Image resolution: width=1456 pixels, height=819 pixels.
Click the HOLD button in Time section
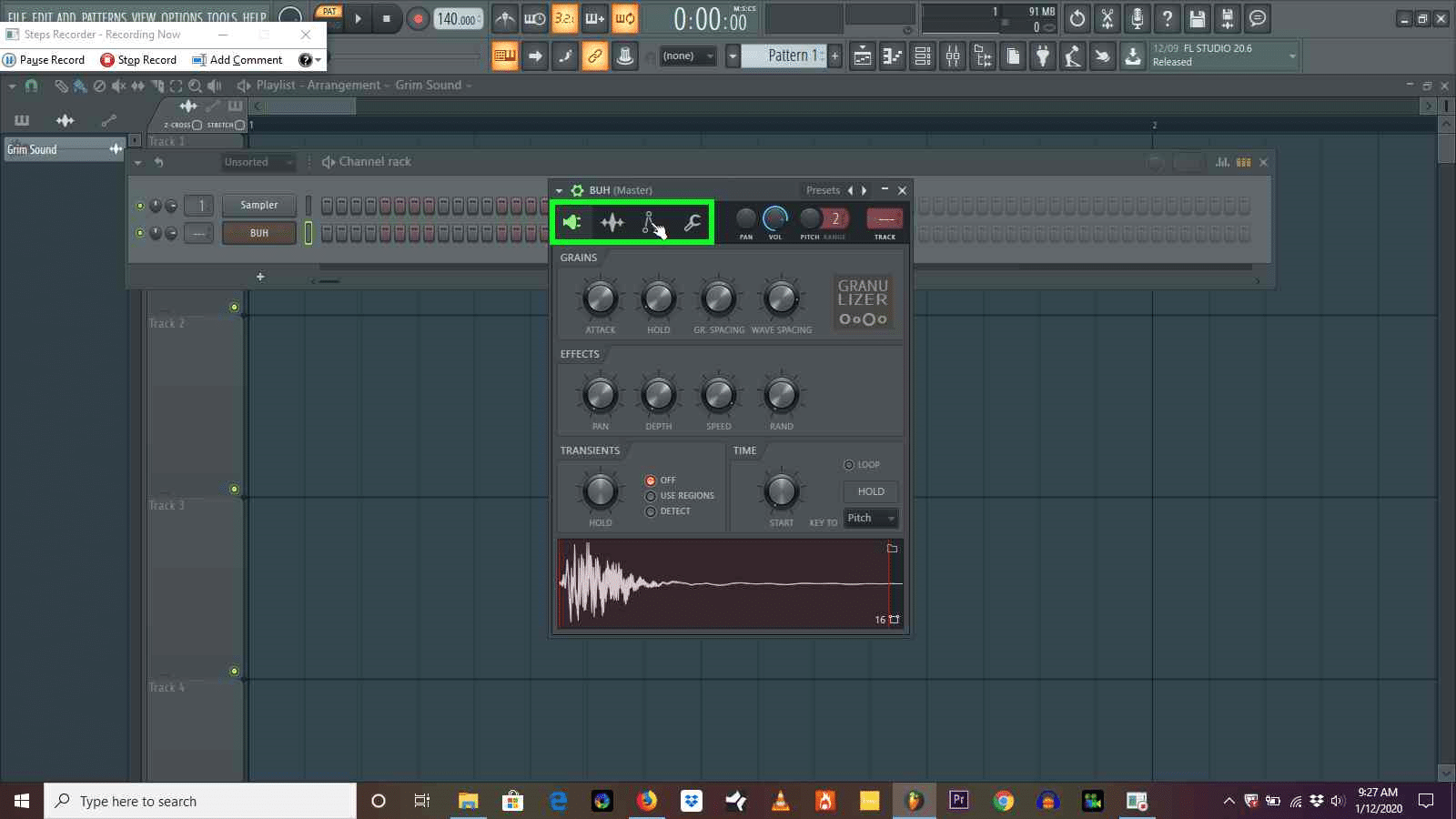[871, 491]
